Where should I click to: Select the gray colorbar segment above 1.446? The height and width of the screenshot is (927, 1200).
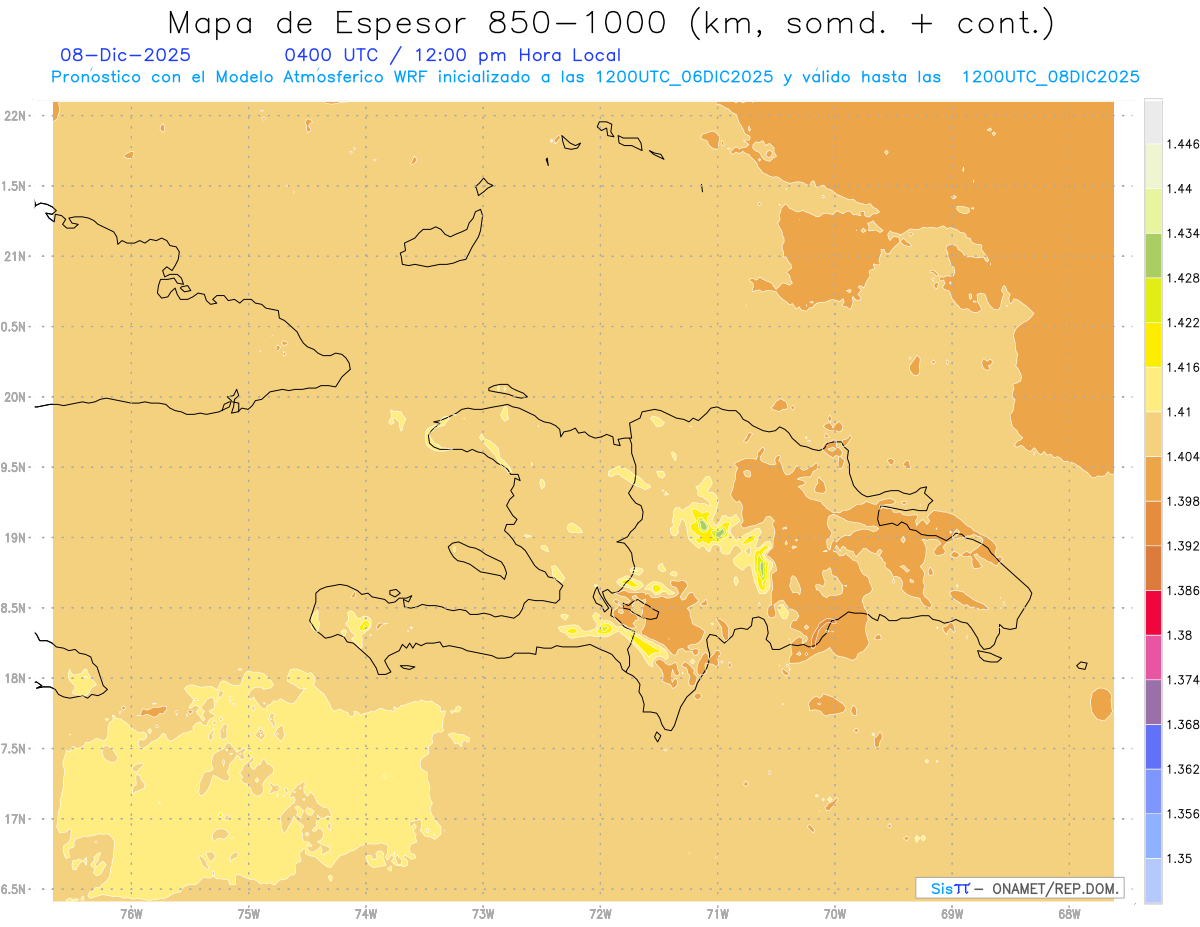pyautogui.click(x=1153, y=121)
